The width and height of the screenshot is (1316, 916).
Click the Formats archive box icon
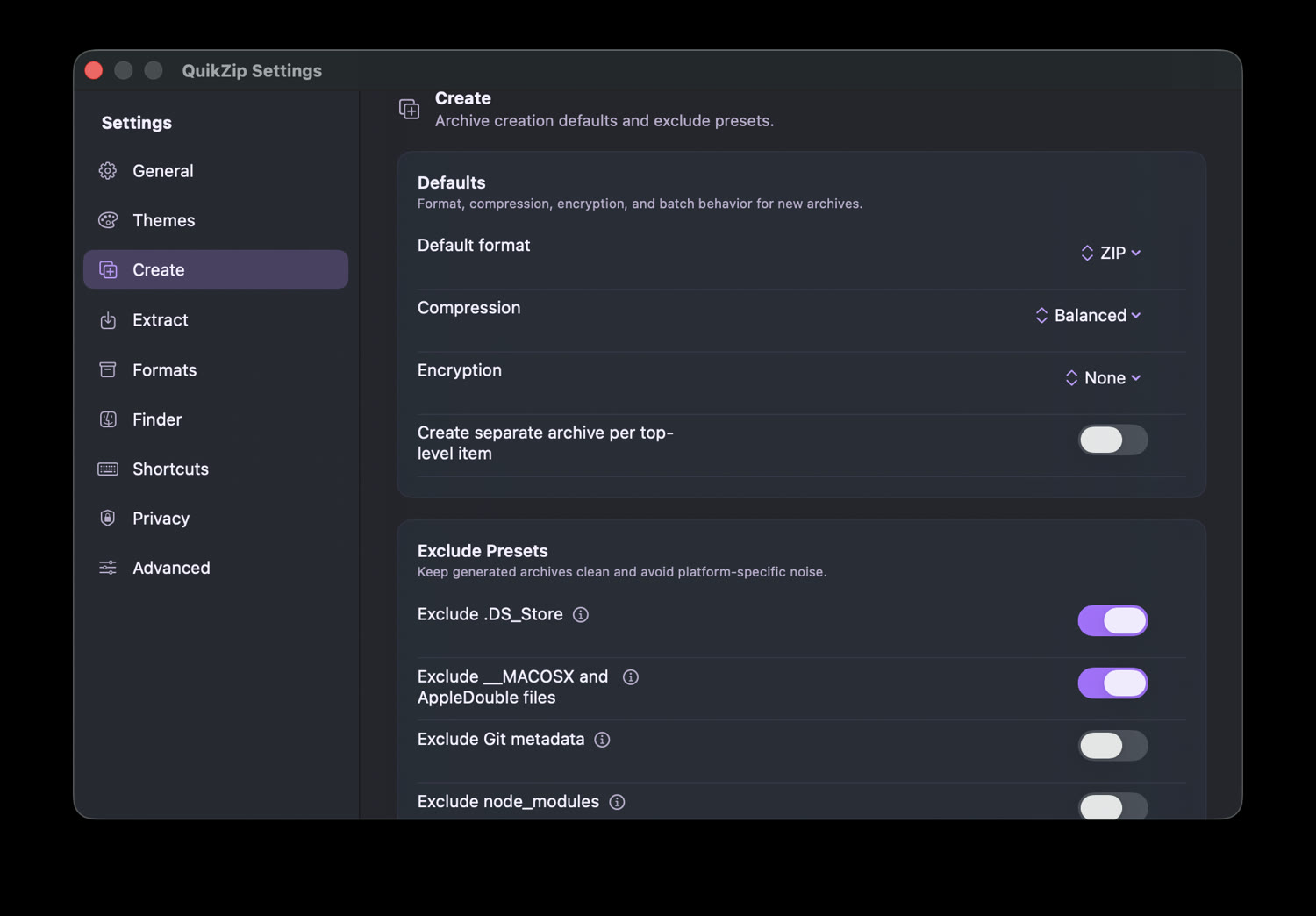point(108,369)
